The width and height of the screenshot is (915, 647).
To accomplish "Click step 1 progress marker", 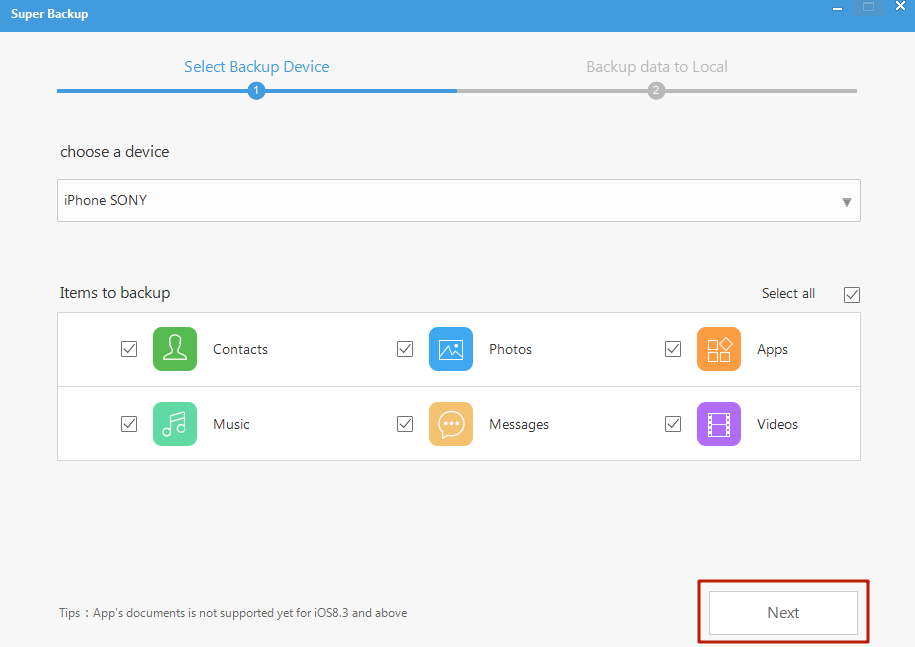I will pos(256,91).
